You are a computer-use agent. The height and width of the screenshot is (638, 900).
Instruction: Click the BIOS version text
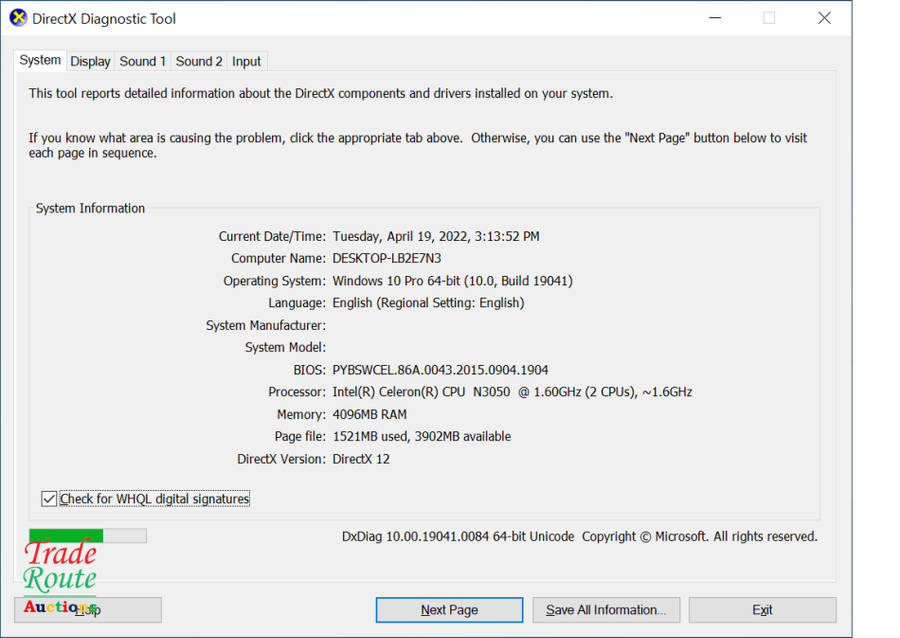tap(440, 370)
